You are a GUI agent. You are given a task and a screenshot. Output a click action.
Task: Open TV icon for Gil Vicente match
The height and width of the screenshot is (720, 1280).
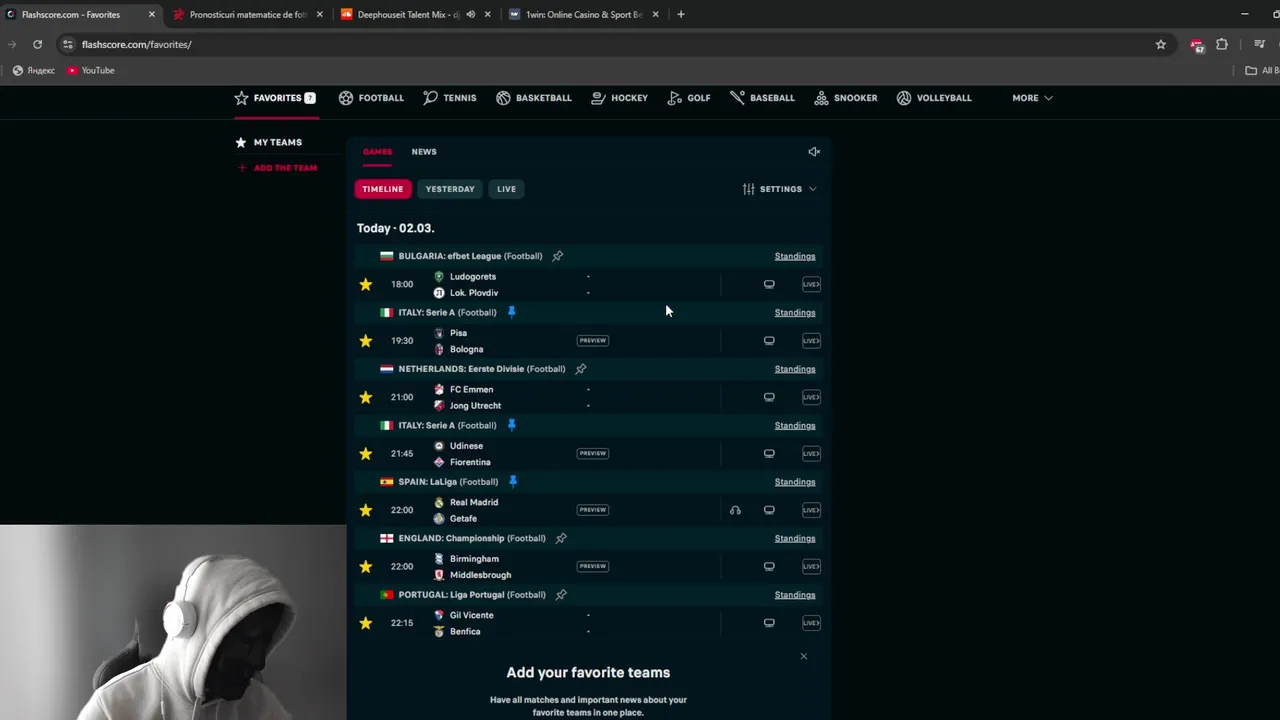[x=769, y=623]
